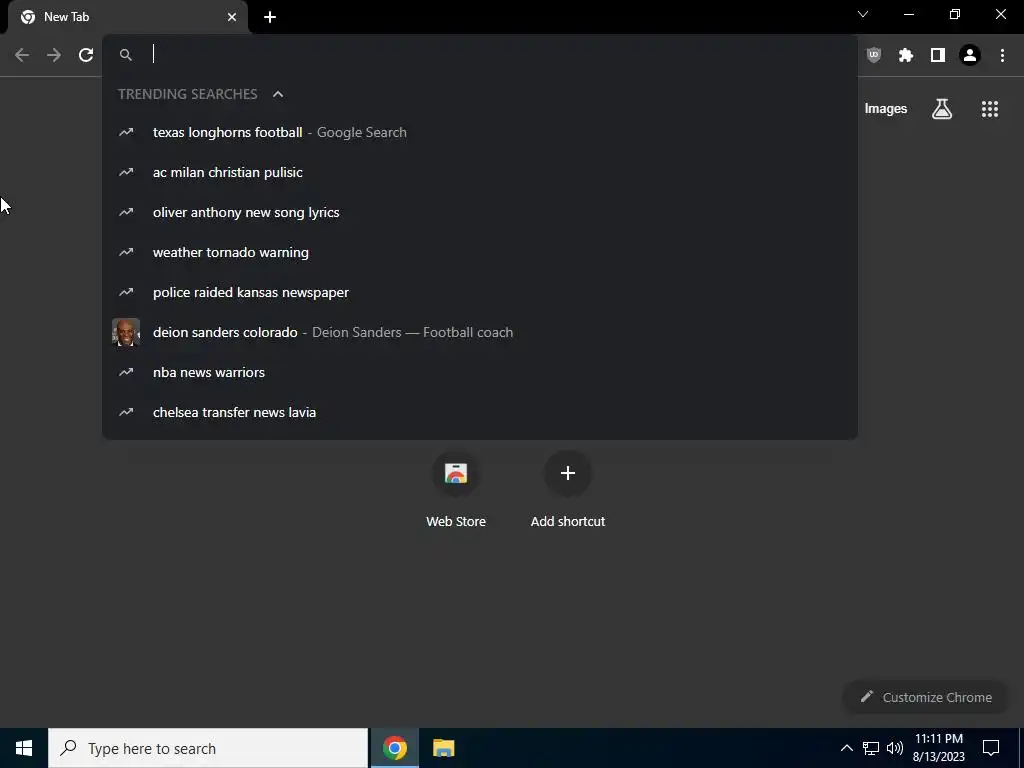
Task: Open the Web Store shortcut
Action: pyautogui.click(x=456, y=490)
